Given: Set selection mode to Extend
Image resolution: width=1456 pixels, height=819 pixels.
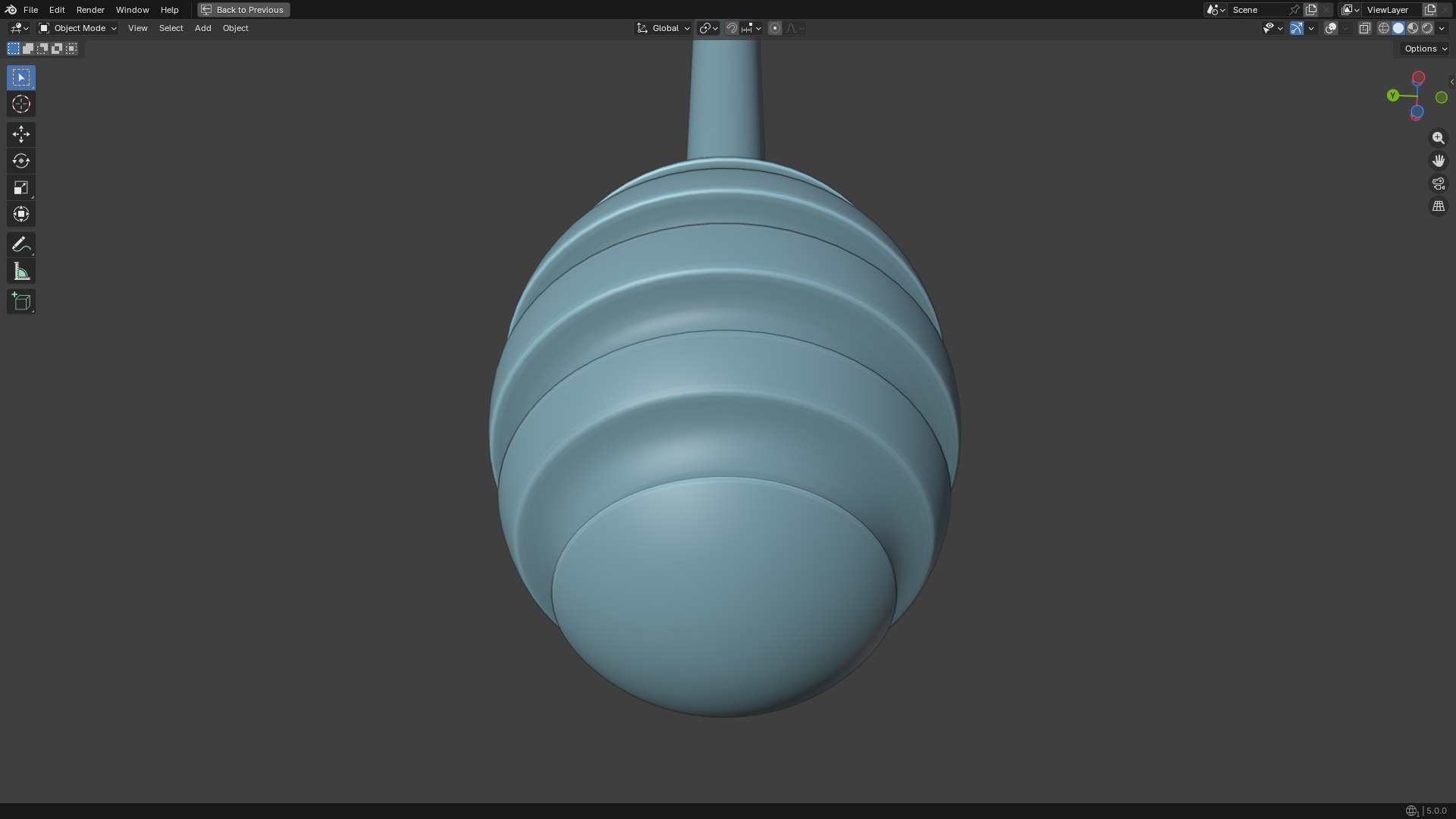Looking at the screenshot, I should 28,49.
